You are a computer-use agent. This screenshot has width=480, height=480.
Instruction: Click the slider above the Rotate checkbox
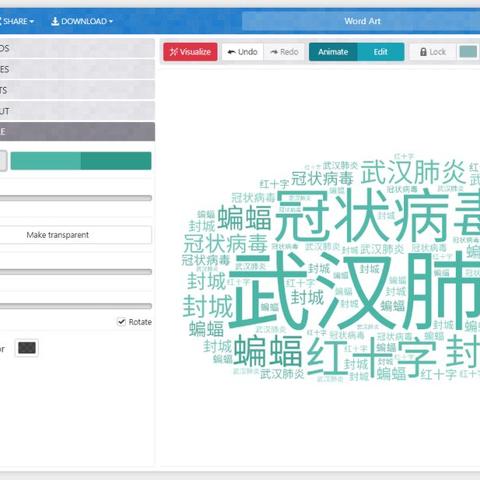(76, 306)
